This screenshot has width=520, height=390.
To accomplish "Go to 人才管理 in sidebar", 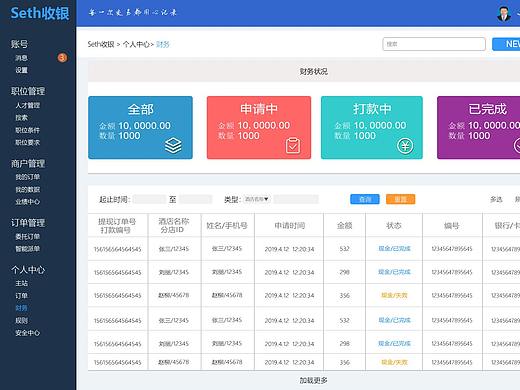I will 28,106.
